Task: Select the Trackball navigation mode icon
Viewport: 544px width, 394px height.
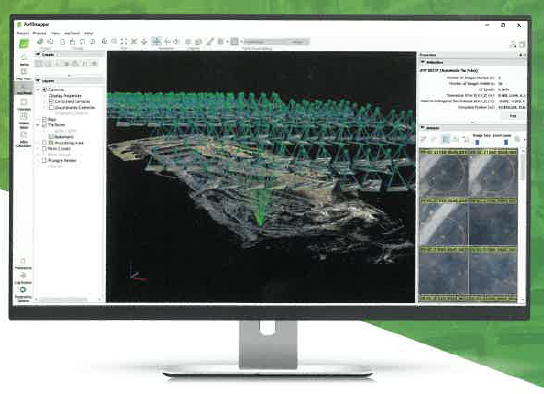Action: point(167,42)
